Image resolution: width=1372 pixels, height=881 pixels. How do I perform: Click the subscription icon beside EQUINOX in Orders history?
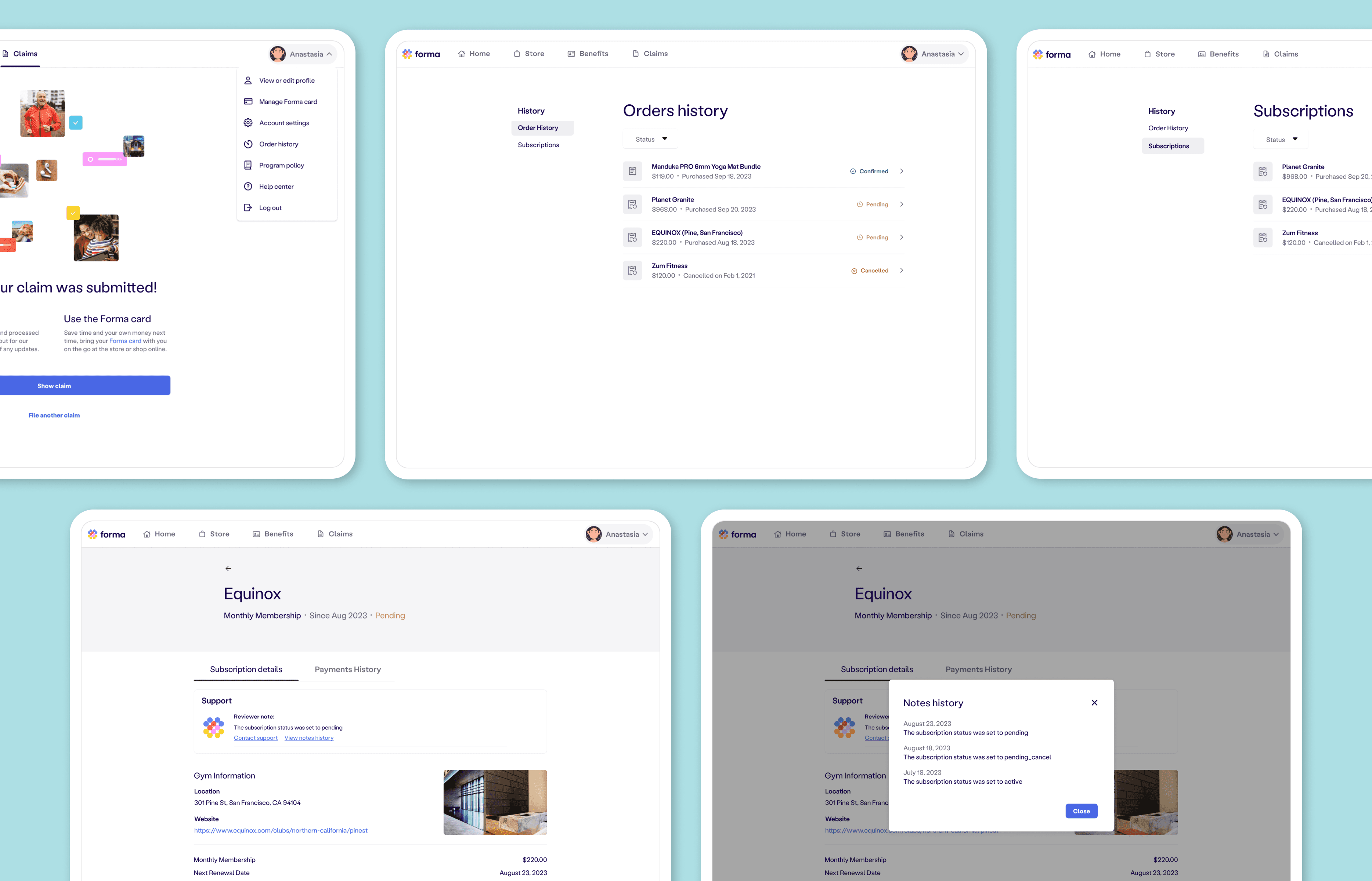tap(632, 238)
